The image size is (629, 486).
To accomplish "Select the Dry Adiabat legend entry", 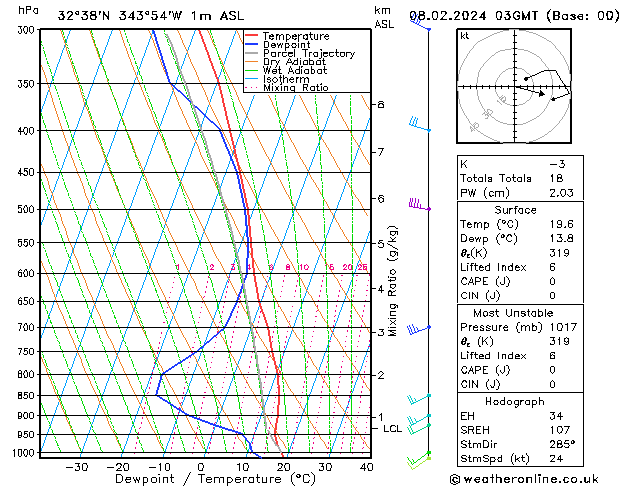I will click(x=296, y=62).
